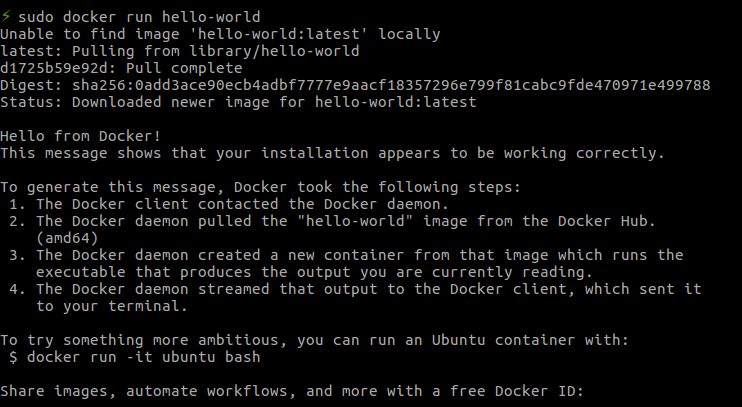Click the 'Hello from Docker!' line
The height and width of the screenshot is (407, 742).
(x=80, y=136)
